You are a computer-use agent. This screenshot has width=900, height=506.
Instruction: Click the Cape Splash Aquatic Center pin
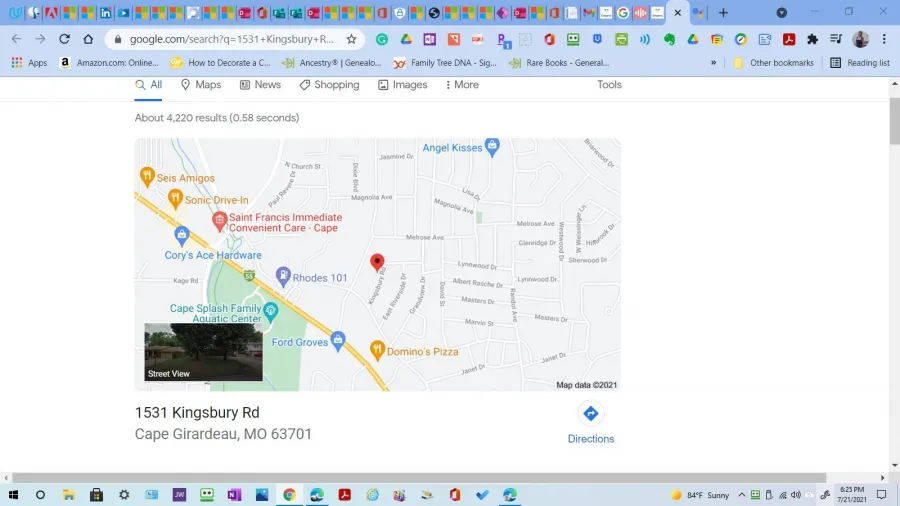click(x=270, y=312)
